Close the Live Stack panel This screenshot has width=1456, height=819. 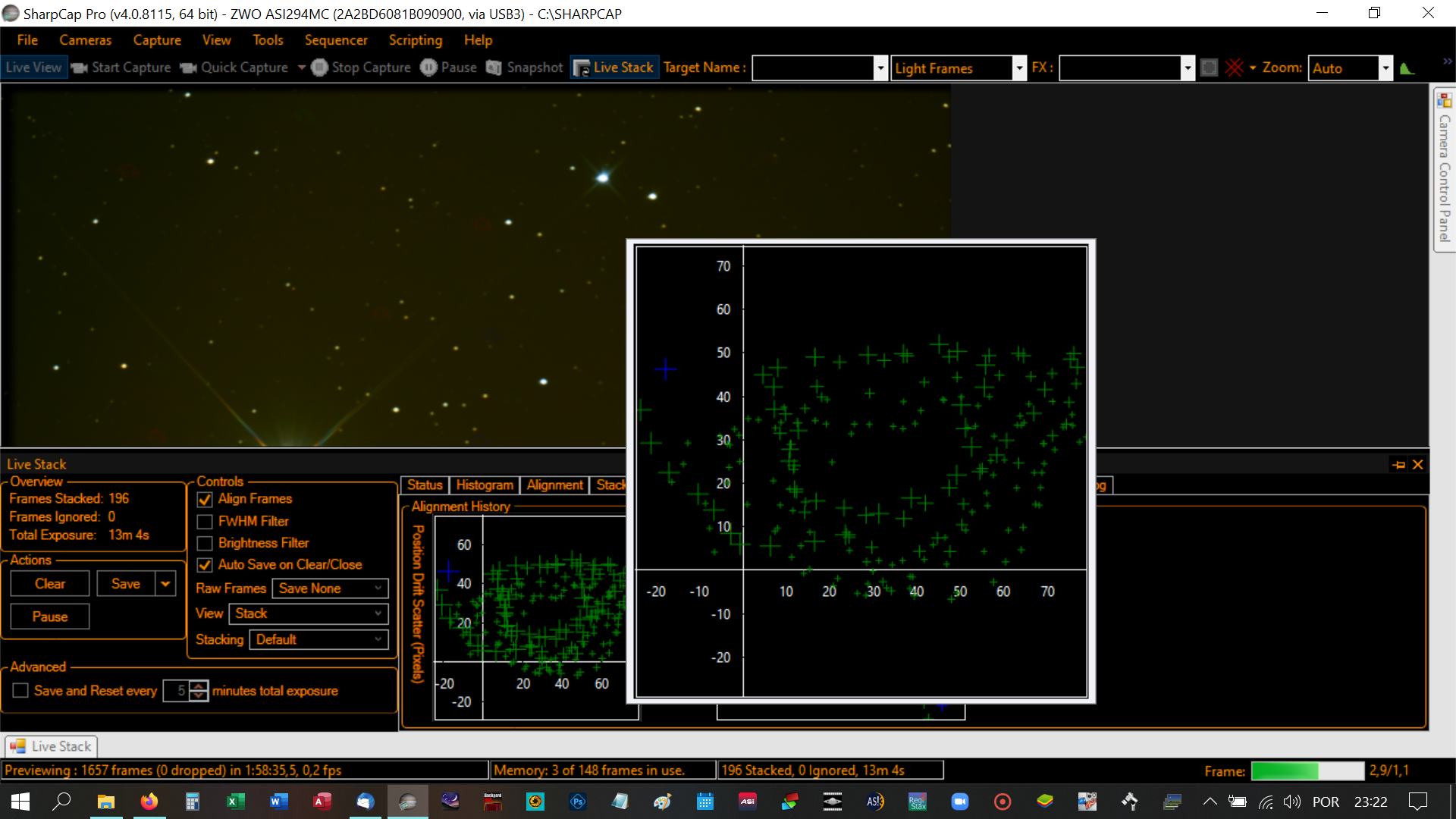(1418, 465)
